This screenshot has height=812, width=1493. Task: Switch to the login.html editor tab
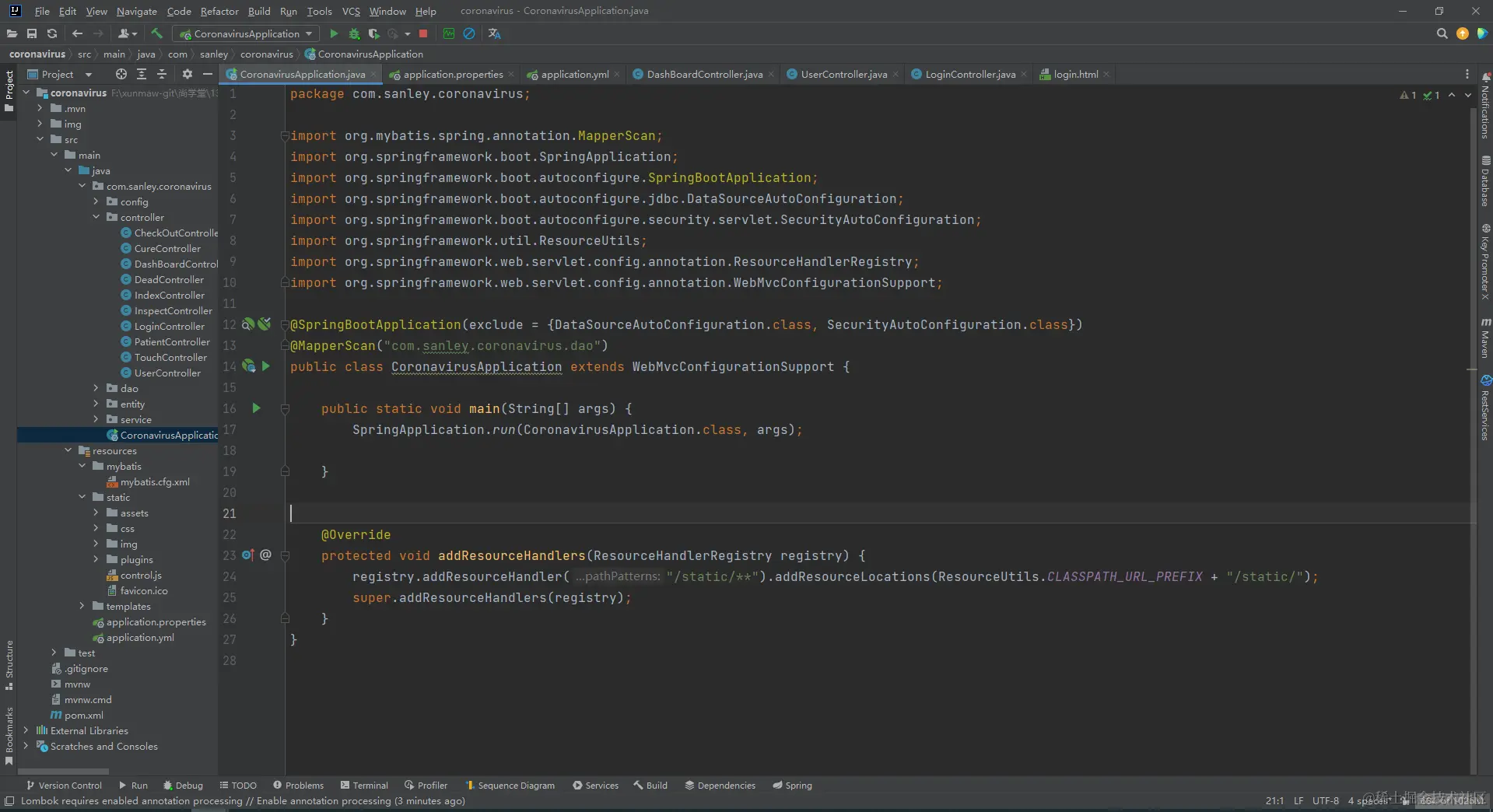click(1075, 74)
